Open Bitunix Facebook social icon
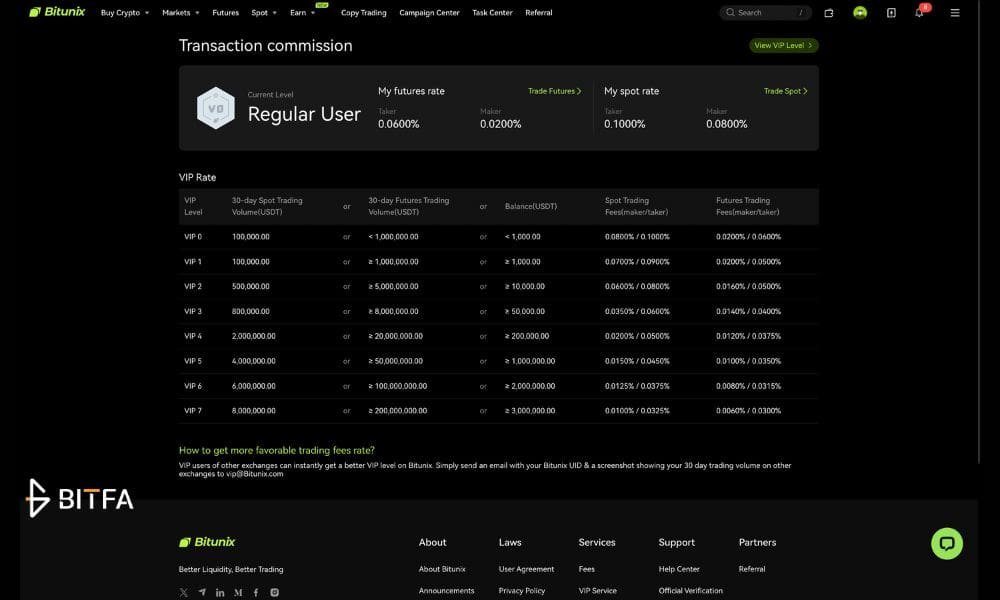 click(x=256, y=592)
